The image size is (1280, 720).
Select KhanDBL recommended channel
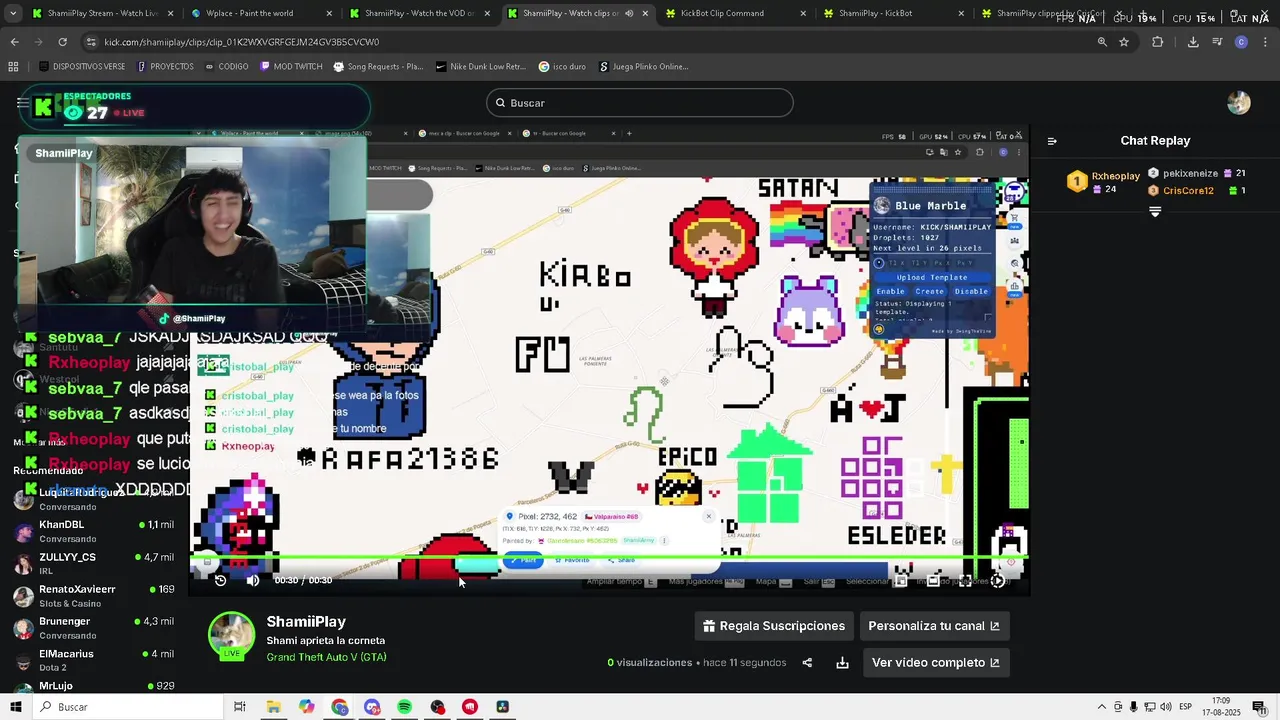coord(95,531)
